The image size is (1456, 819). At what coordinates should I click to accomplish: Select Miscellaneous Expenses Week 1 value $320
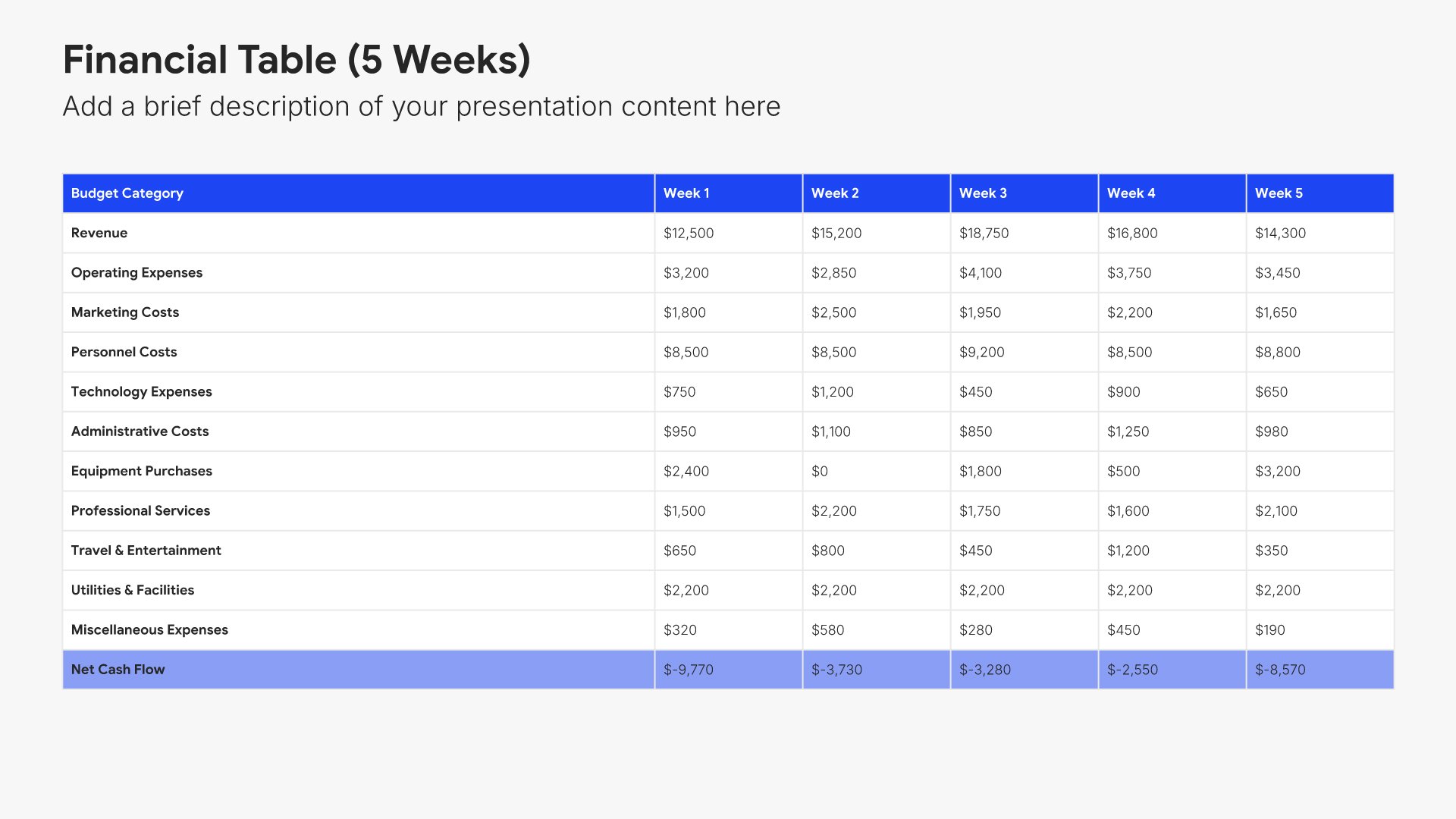[680, 629]
